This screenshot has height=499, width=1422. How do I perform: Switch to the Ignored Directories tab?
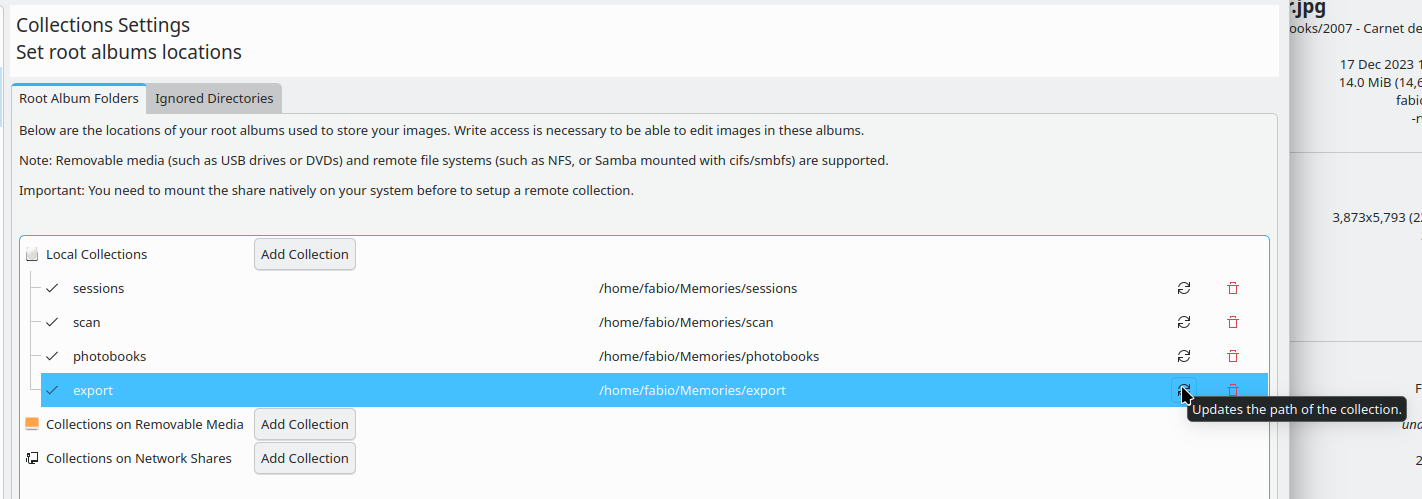(x=214, y=99)
